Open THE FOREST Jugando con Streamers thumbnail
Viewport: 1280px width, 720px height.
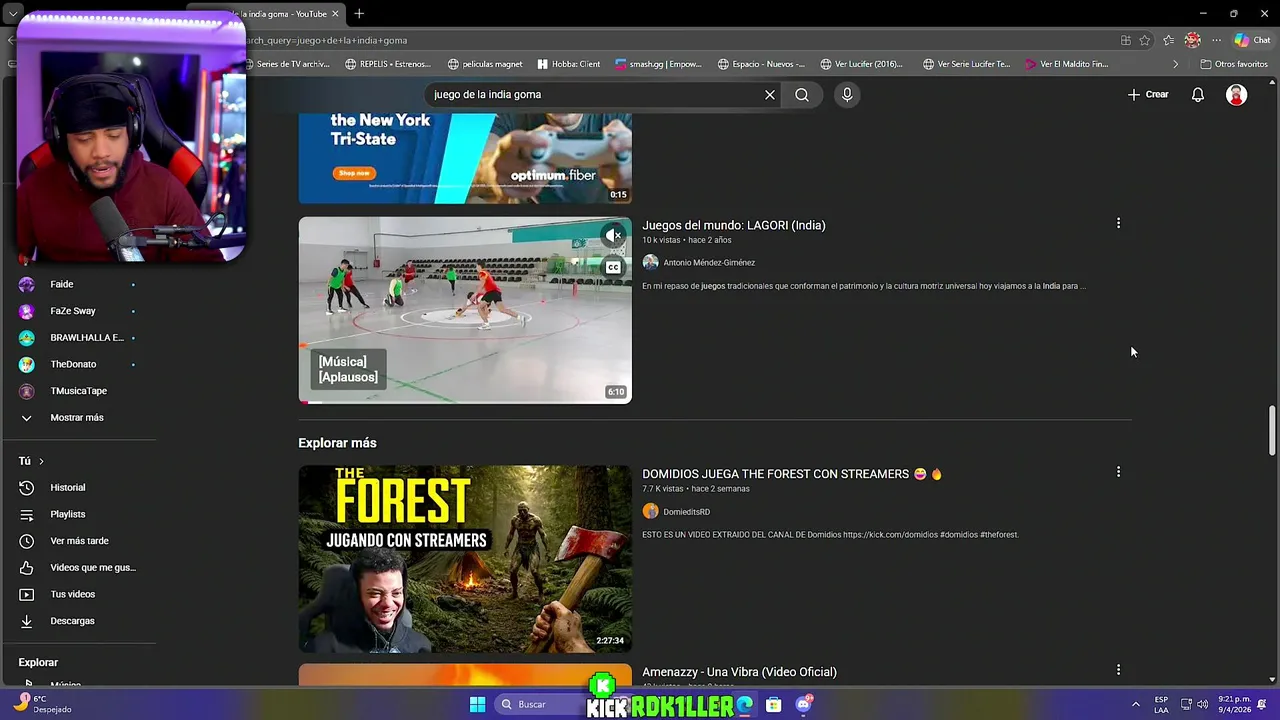(465, 559)
